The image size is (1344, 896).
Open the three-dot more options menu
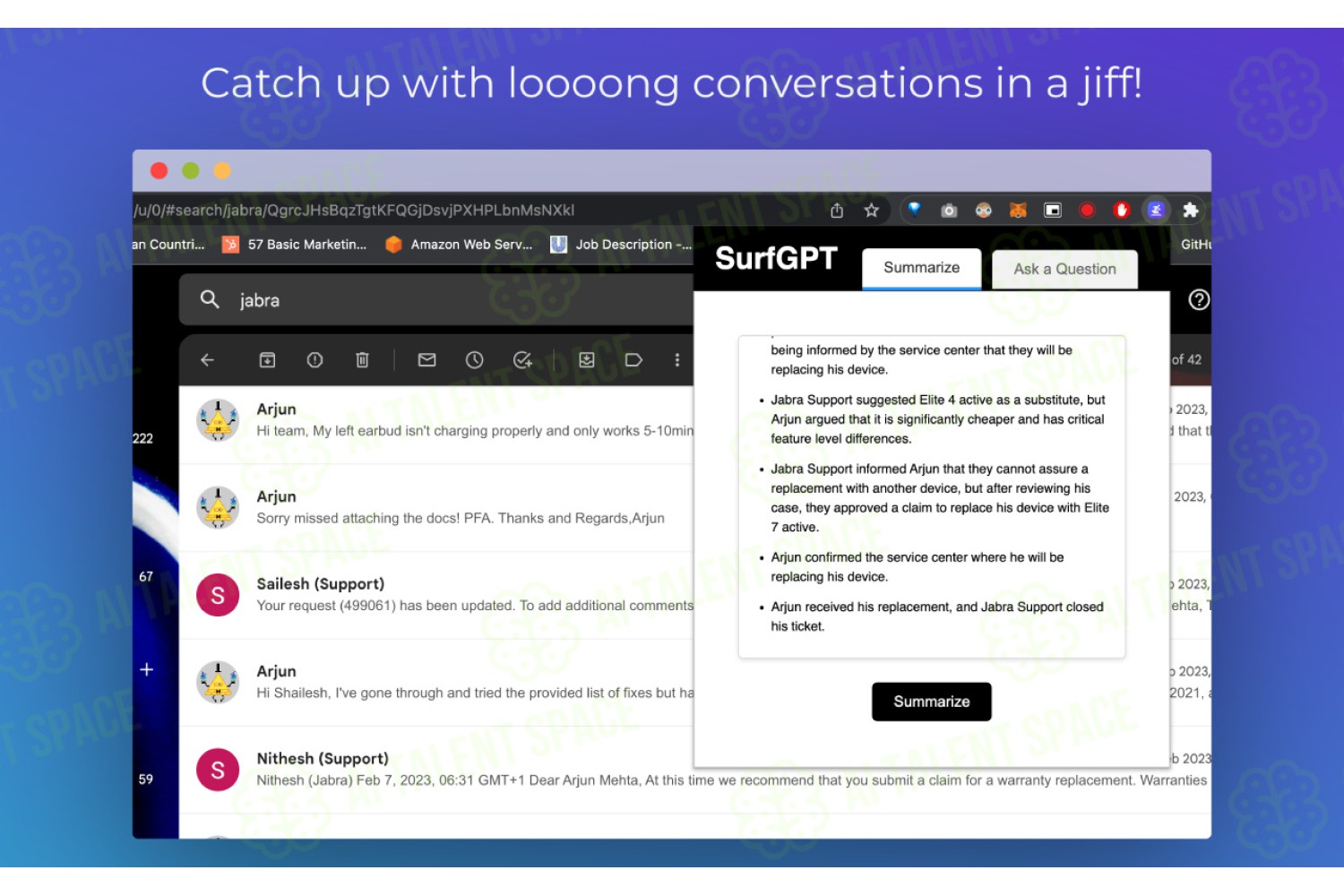(x=677, y=360)
